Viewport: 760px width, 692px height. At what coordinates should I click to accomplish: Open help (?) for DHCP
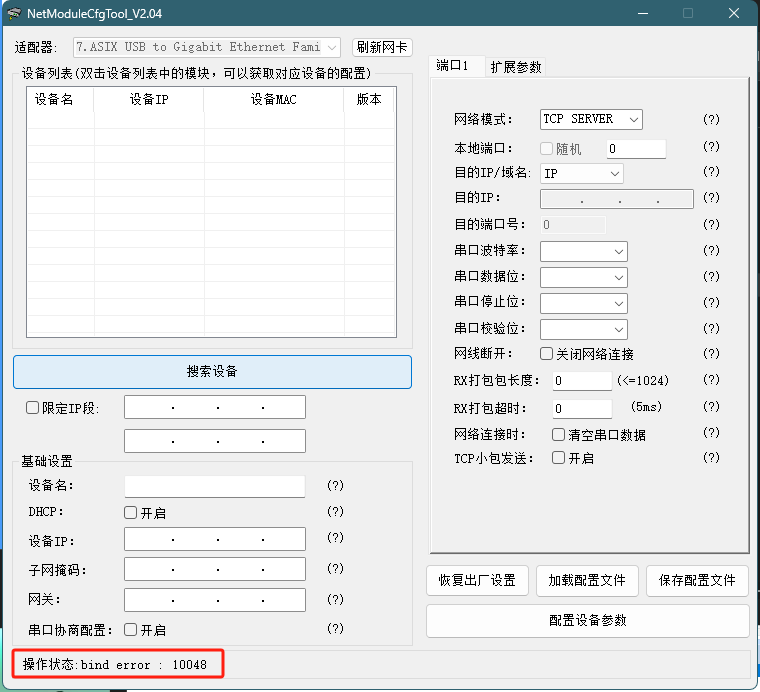[x=335, y=512]
